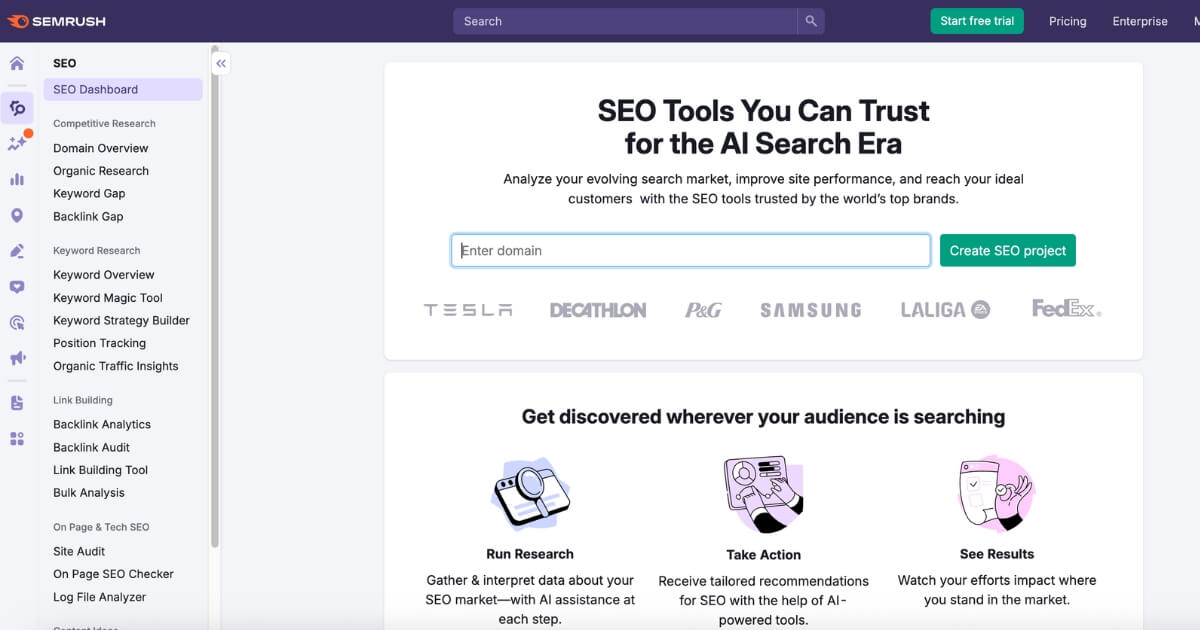The width and height of the screenshot is (1200, 630).
Task: Click the Social heart chat bubble icon
Action: (17, 287)
